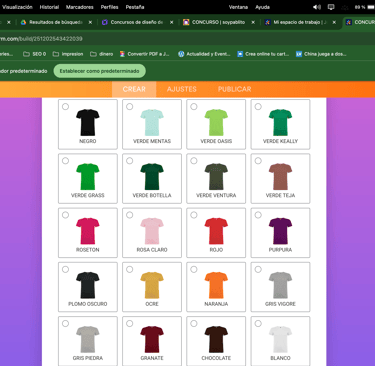Select the NEGRO radio button
Screen dimensions: 375x366
click(65, 106)
